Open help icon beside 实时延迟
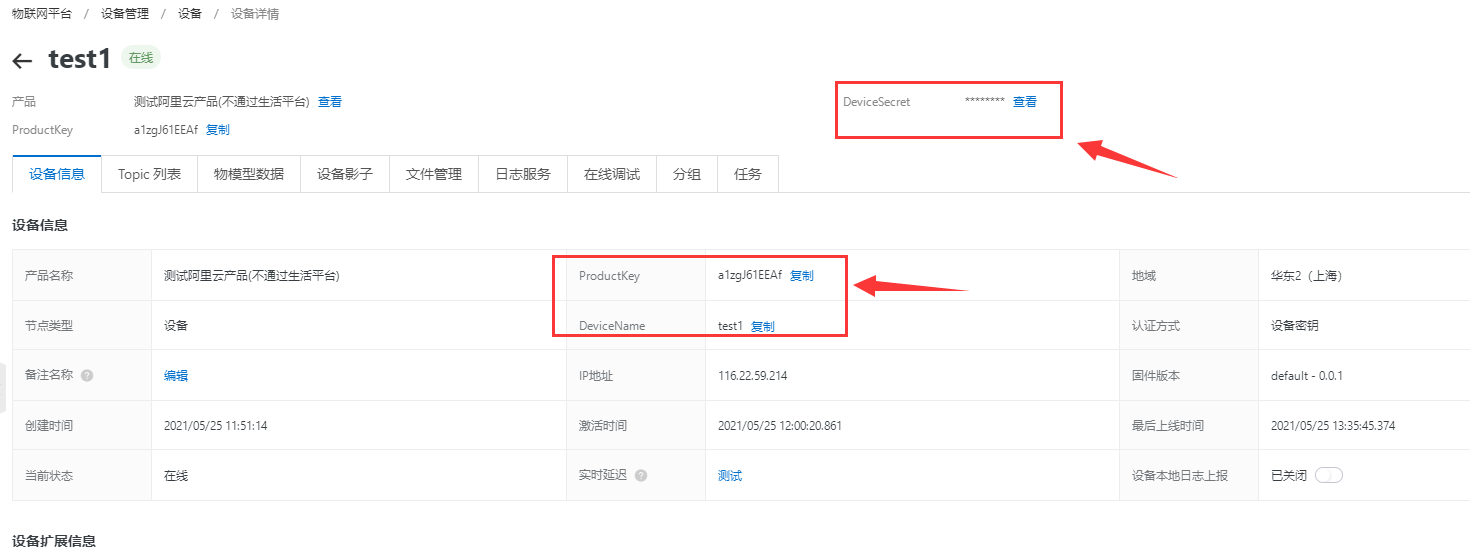 pyautogui.click(x=641, y=476)
